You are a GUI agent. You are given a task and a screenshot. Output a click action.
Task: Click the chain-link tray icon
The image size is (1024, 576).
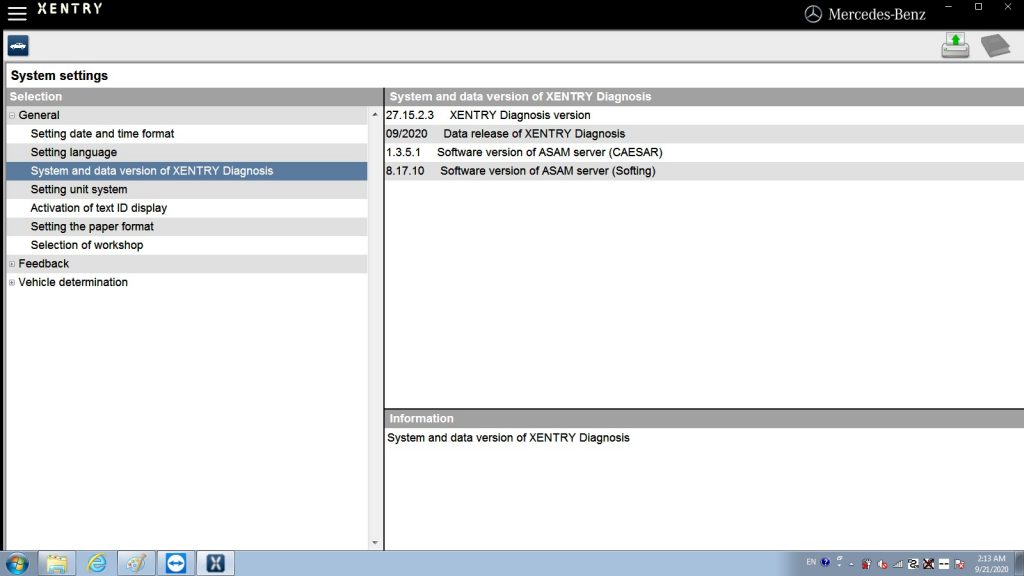[913, 564]
